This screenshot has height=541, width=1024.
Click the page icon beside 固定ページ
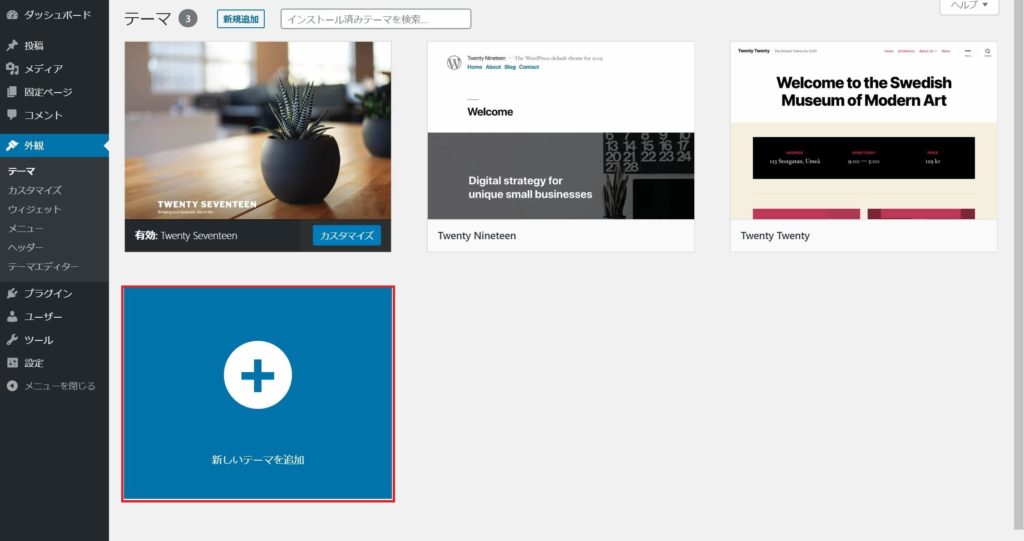(x=12, y=91)
